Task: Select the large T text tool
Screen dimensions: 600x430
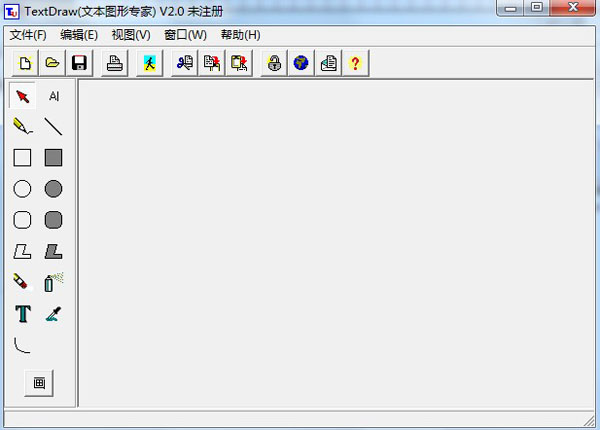Action: (x=22, y=314)
